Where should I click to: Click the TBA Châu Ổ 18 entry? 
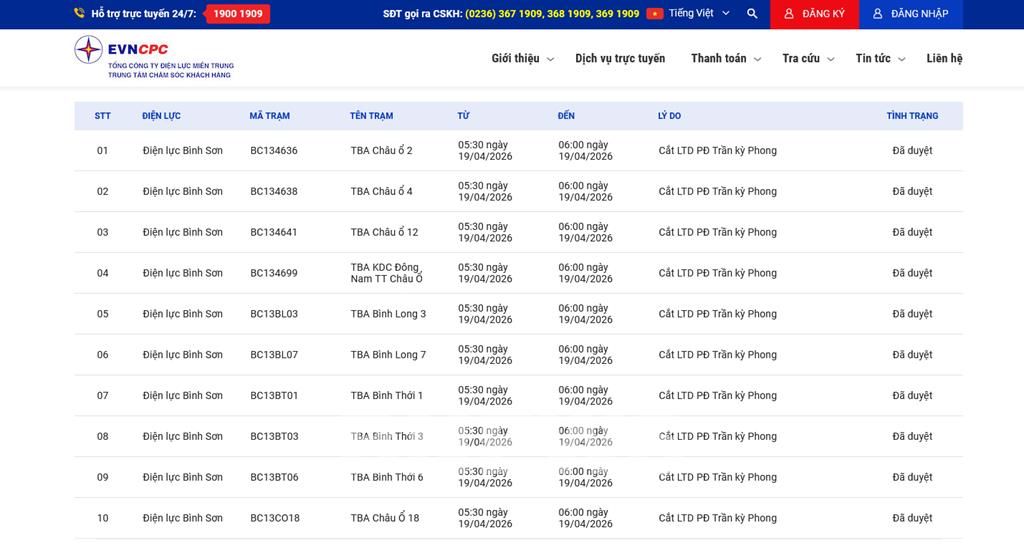point(385,518)
